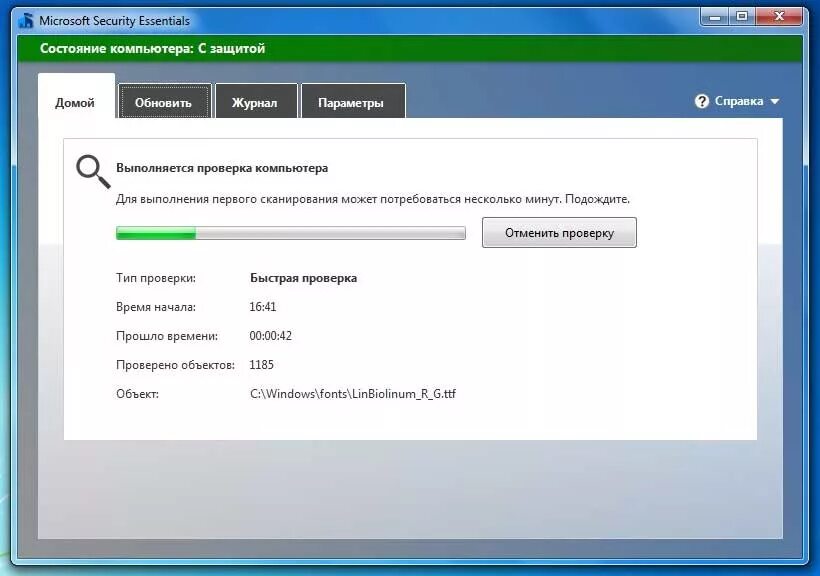Click the file path 'C:\Windows\fonts\LinBiolinum_R_G.ttf'
This screenshot has width=820, height=576.
coord(353,394)
